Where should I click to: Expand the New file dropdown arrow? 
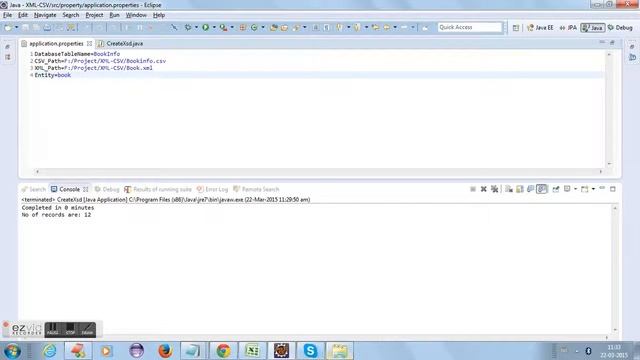[16, 27]
